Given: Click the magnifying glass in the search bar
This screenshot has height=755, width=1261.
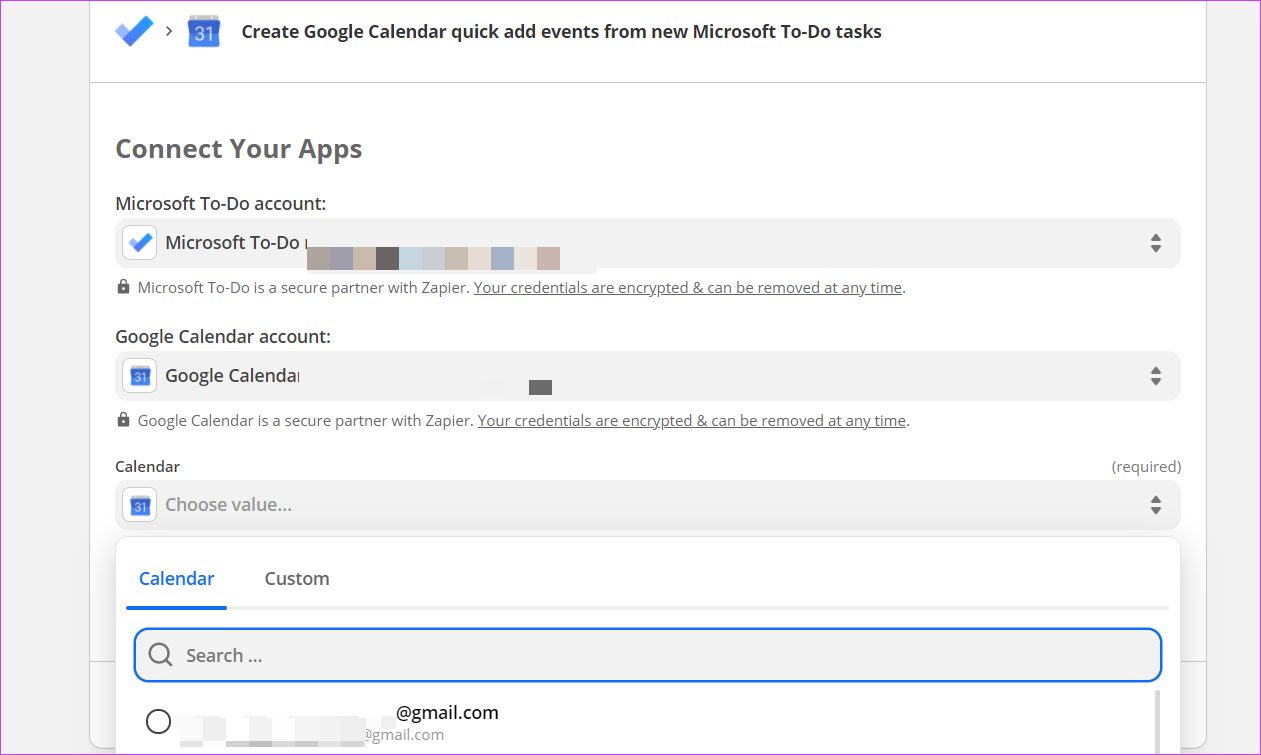Looking at the screenshot, I should pos(160,654).
